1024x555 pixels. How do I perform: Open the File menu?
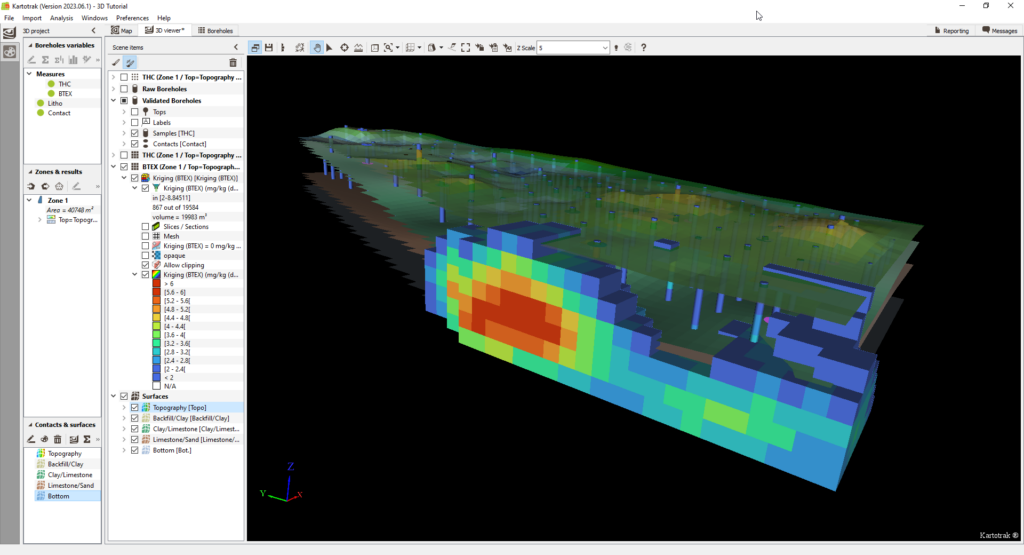point(9,18)
